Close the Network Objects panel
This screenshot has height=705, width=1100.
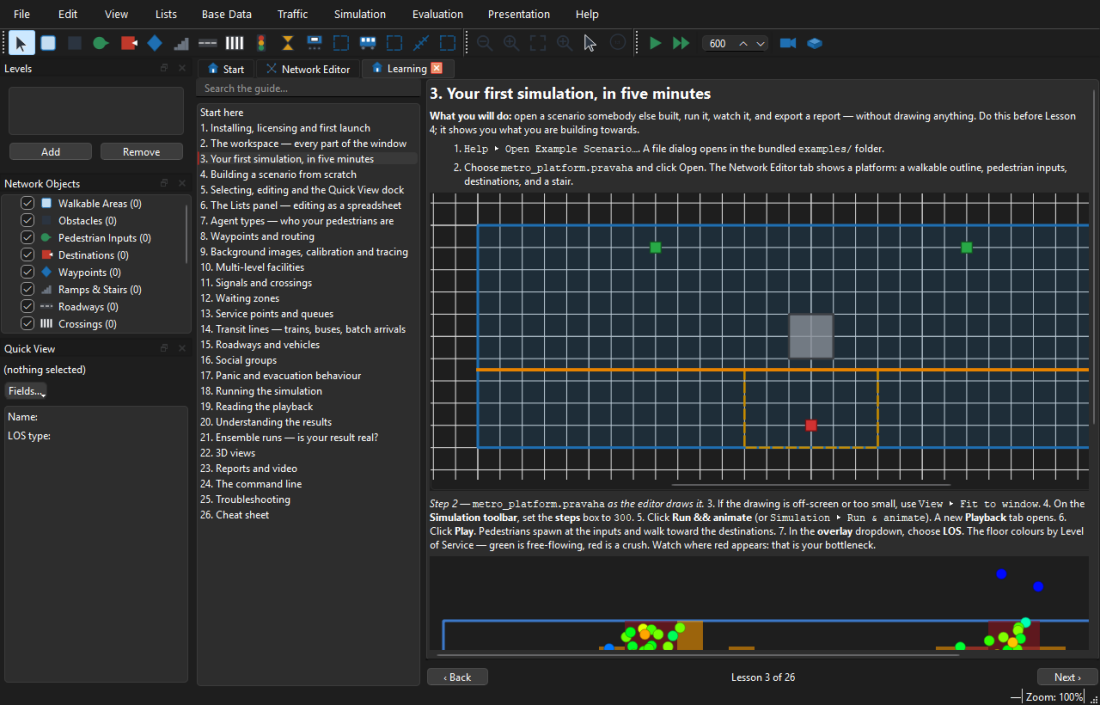pos(182,183)
